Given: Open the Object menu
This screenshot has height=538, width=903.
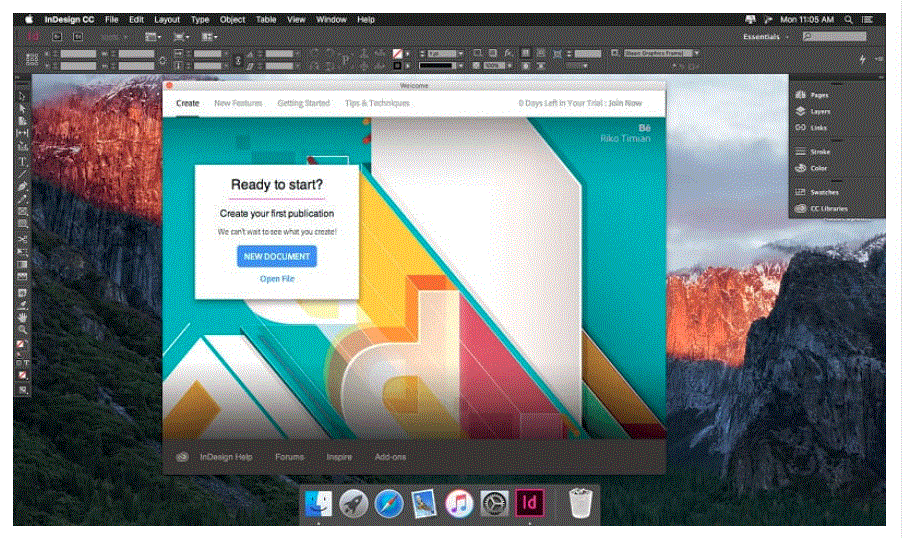Looking at the screenshot, I should click(x=232, y=20).
